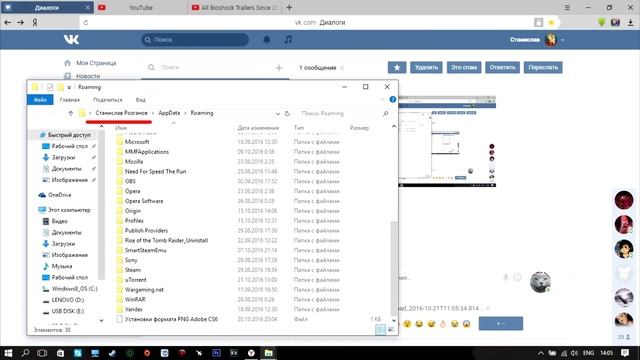The height and width of the screenshot is (360, 640).
Task: Switch to the YouTube browser tab
Action: [141, 7]
